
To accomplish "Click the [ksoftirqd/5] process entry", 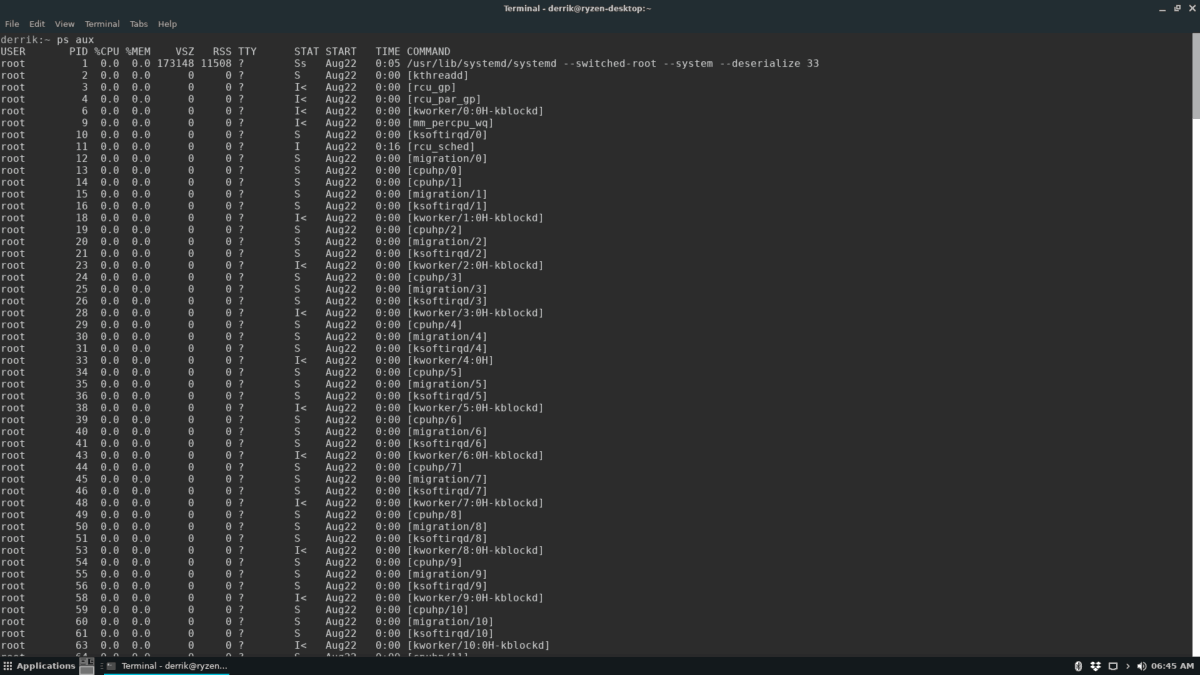I will (x=447, y=396).
